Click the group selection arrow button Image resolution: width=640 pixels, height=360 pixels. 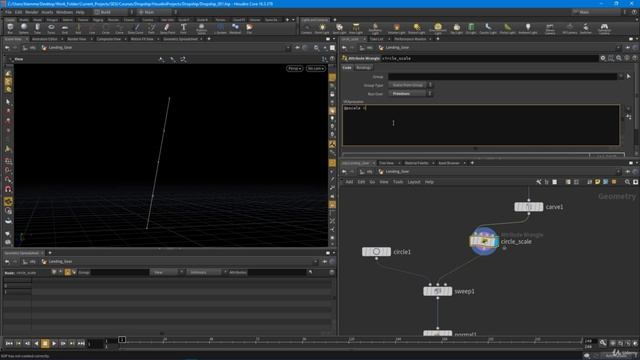[629, 76]
